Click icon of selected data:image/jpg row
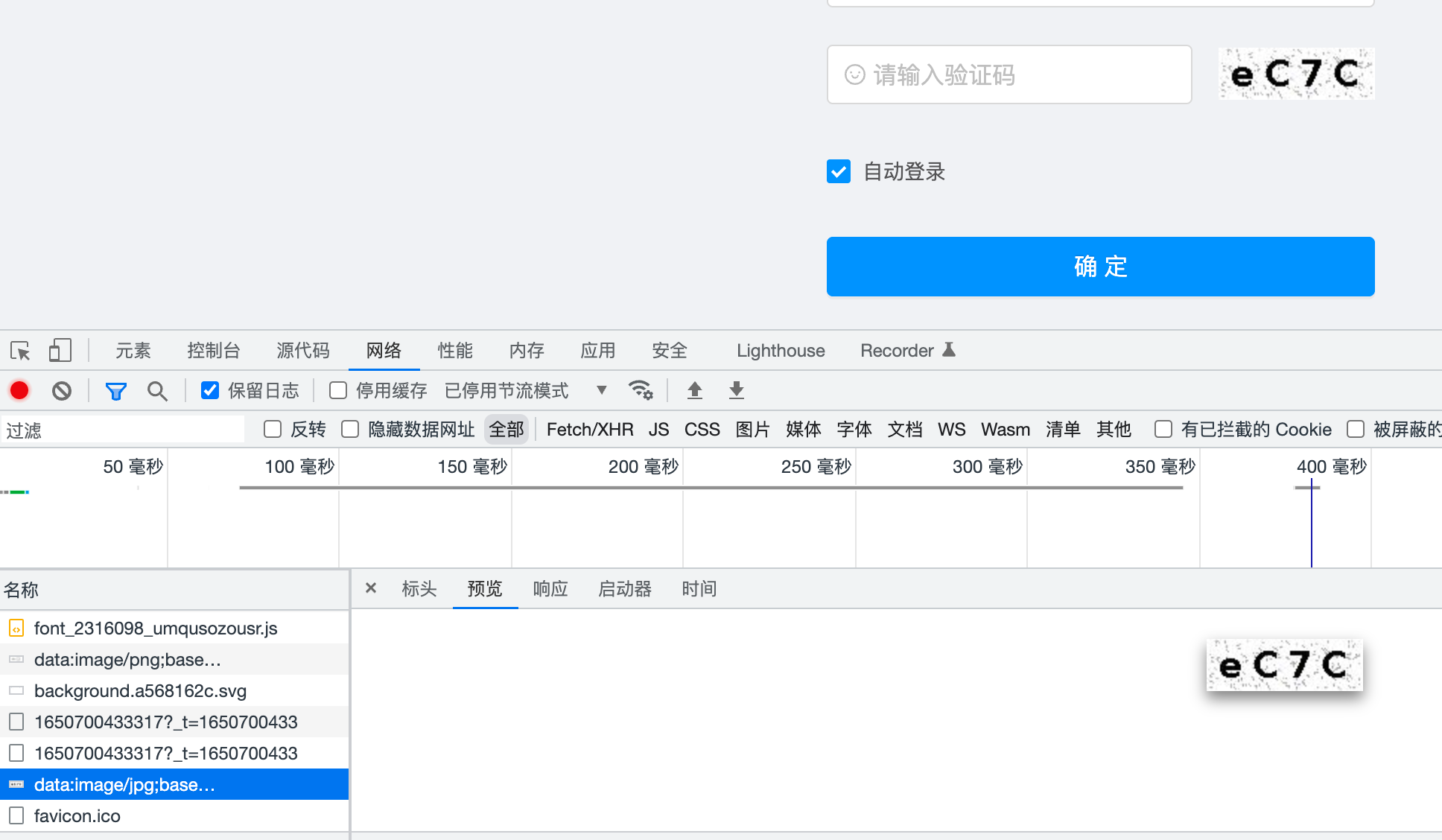Screen dimensions: 1442x840 coord(16,785)
